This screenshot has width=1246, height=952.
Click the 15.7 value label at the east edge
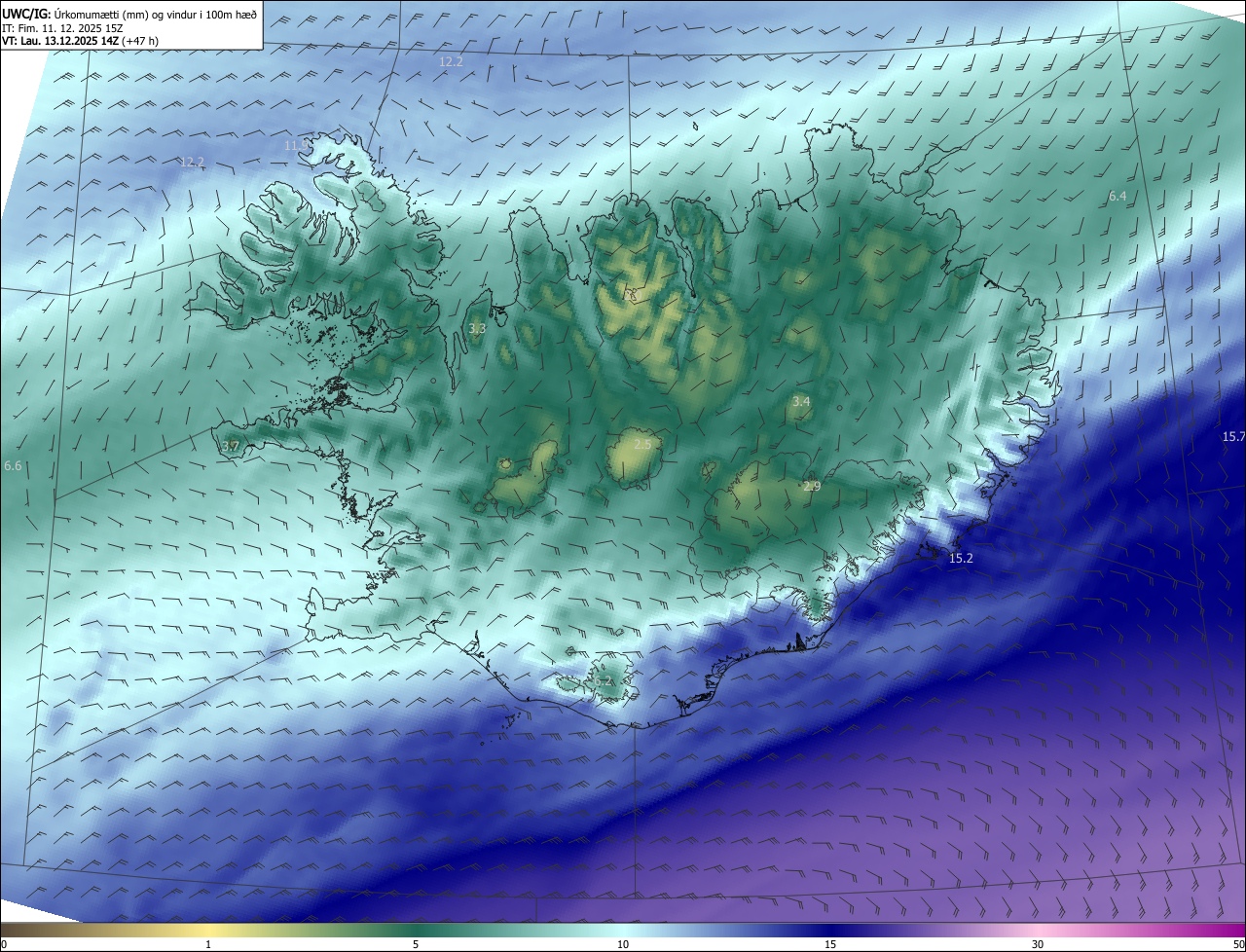point(1233,436)
